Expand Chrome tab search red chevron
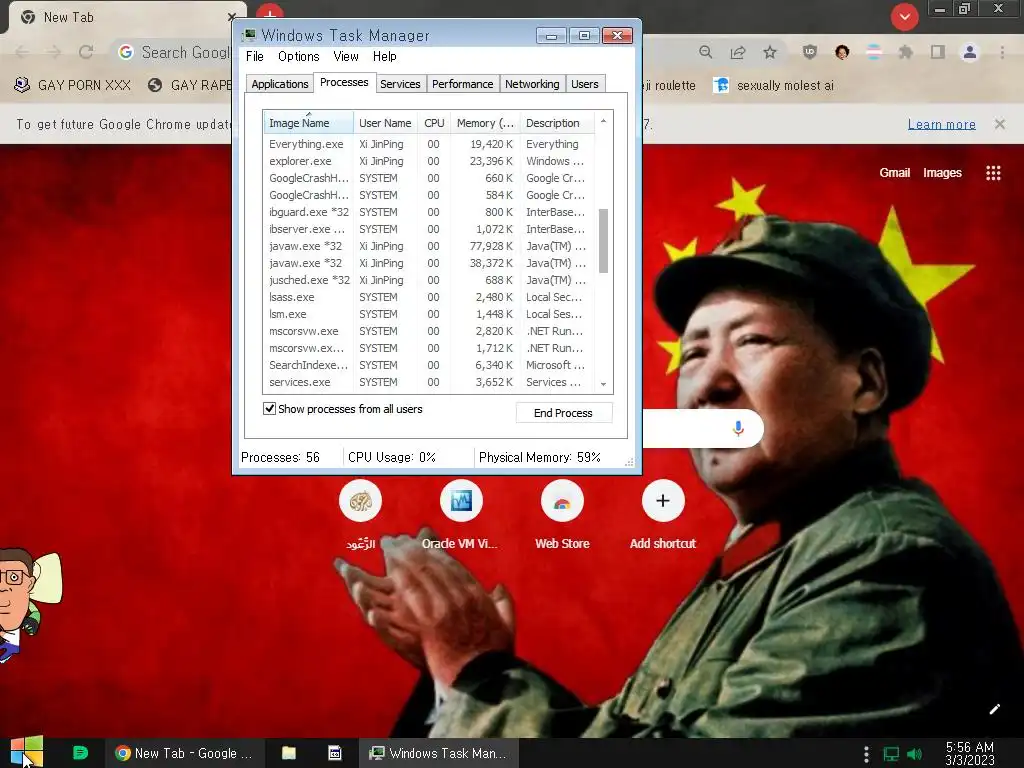The image size is (1024, 768). click(904, 17)
